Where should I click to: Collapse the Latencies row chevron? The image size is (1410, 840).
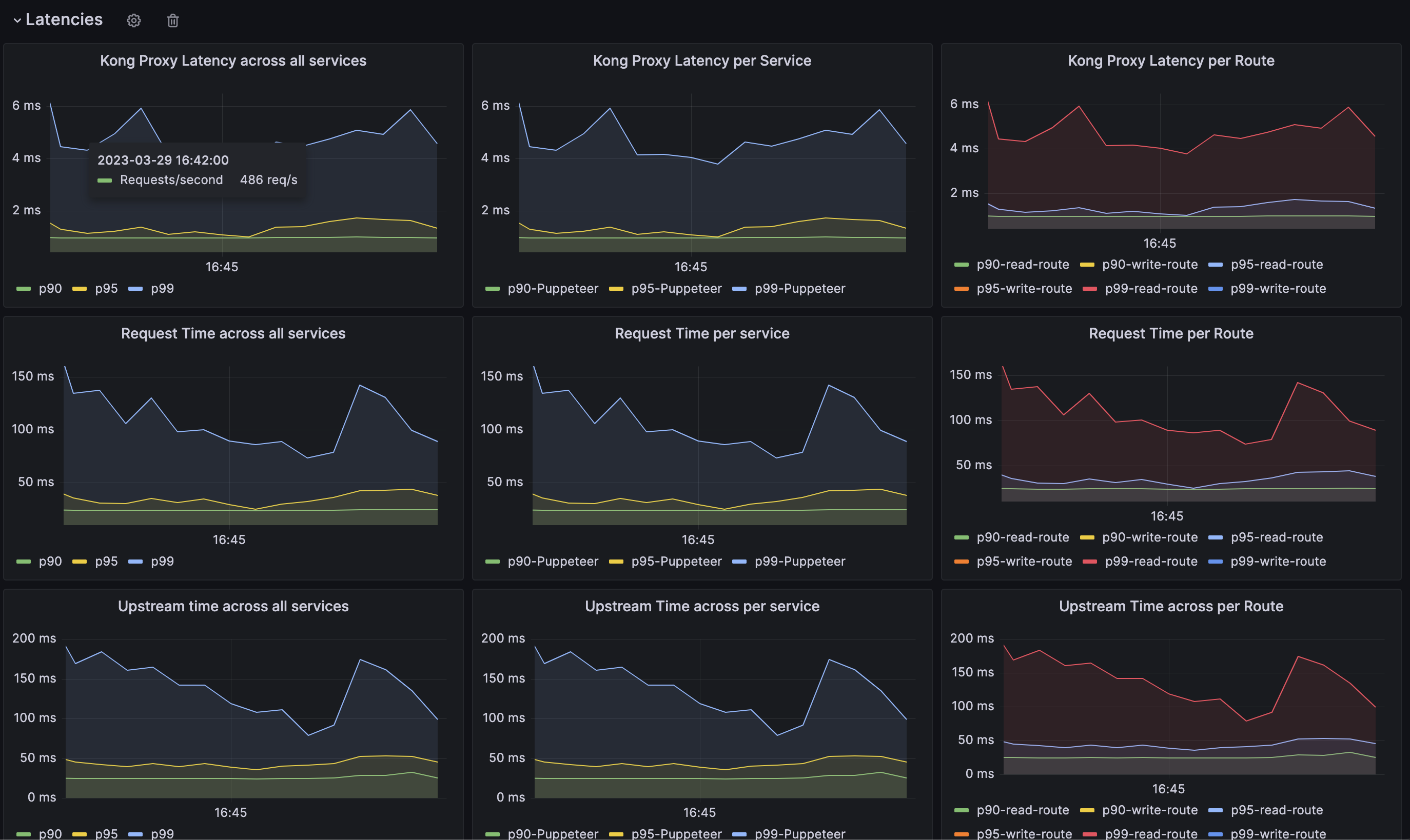click(17, 21)
